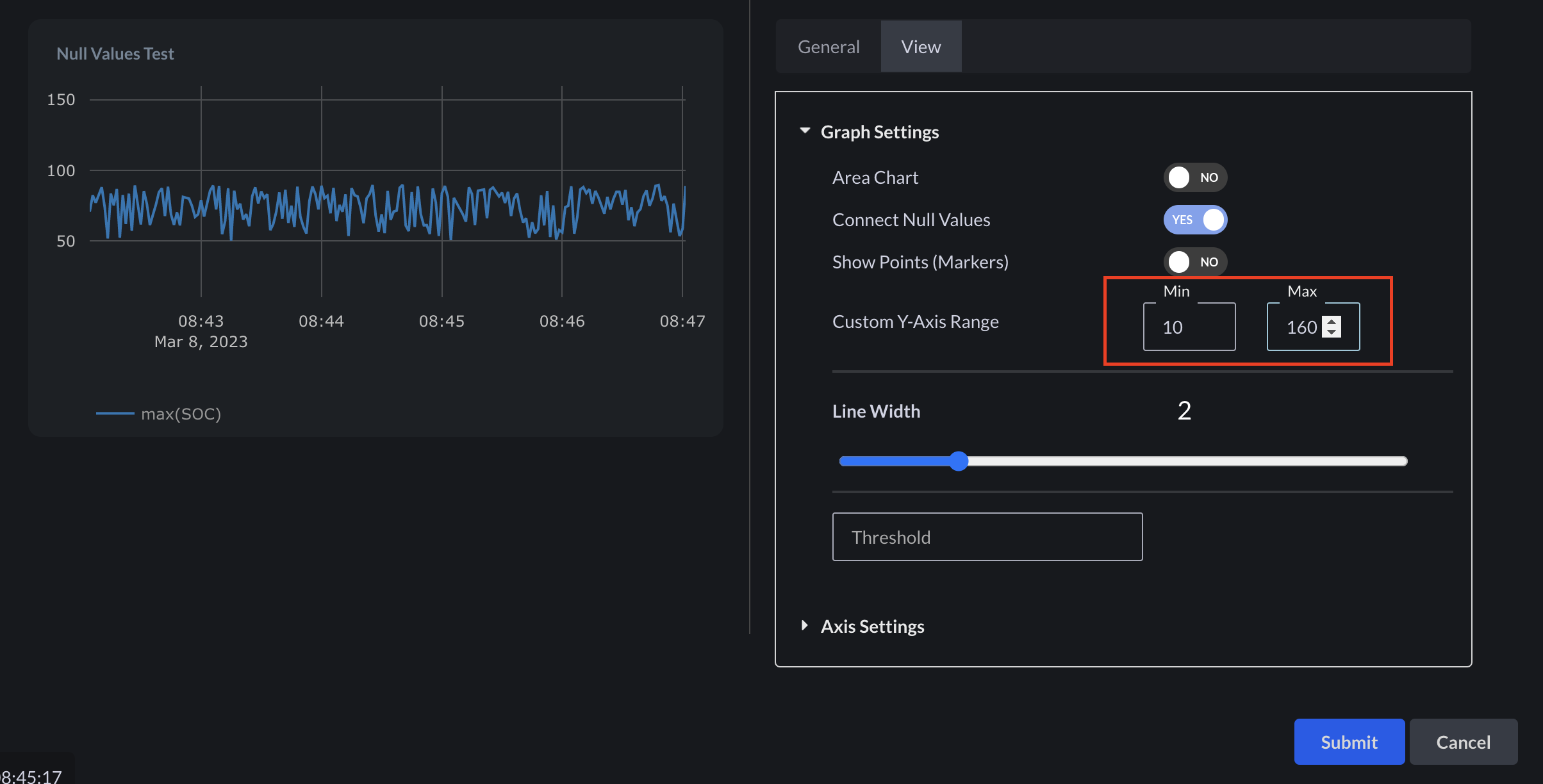Viewport: 1543px width, 784px height.
Task: Click the 08:45 time axis label
Action: [x=441, y=321]
